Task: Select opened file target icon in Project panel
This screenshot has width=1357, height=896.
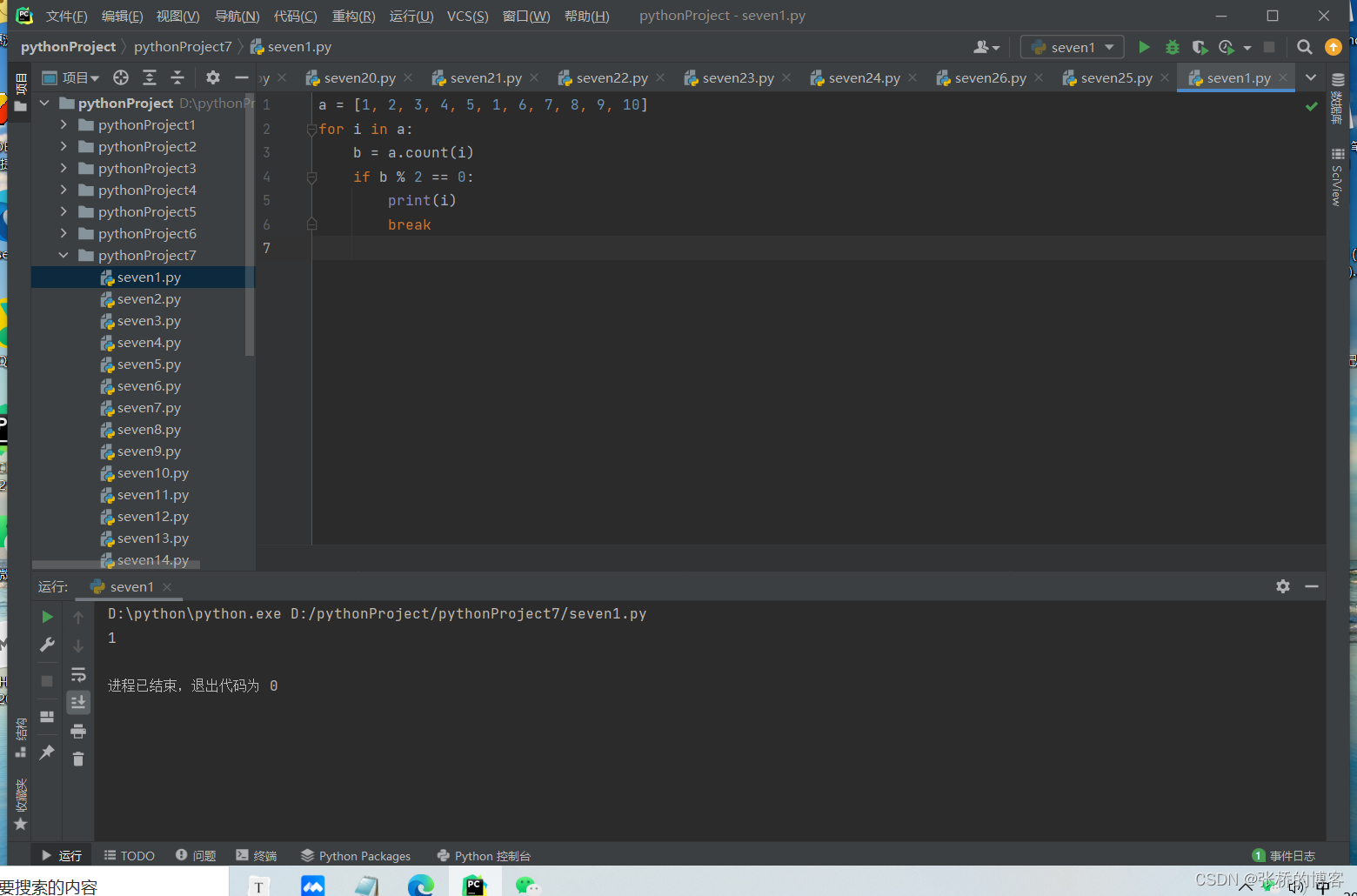Action: pos(121,77)
